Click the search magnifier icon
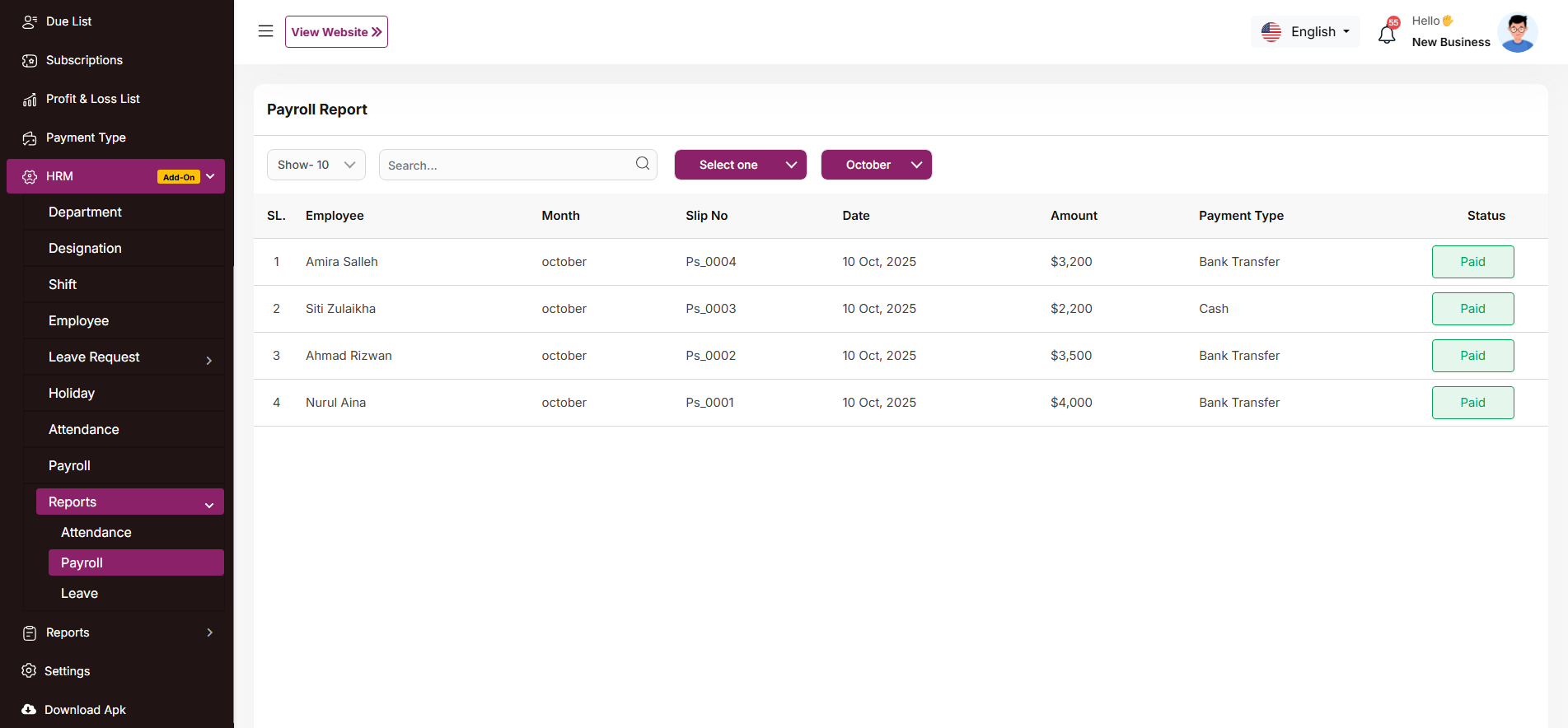Image resolution: width=1568 pixels, height=728 pixels. [x=643, y=164]
